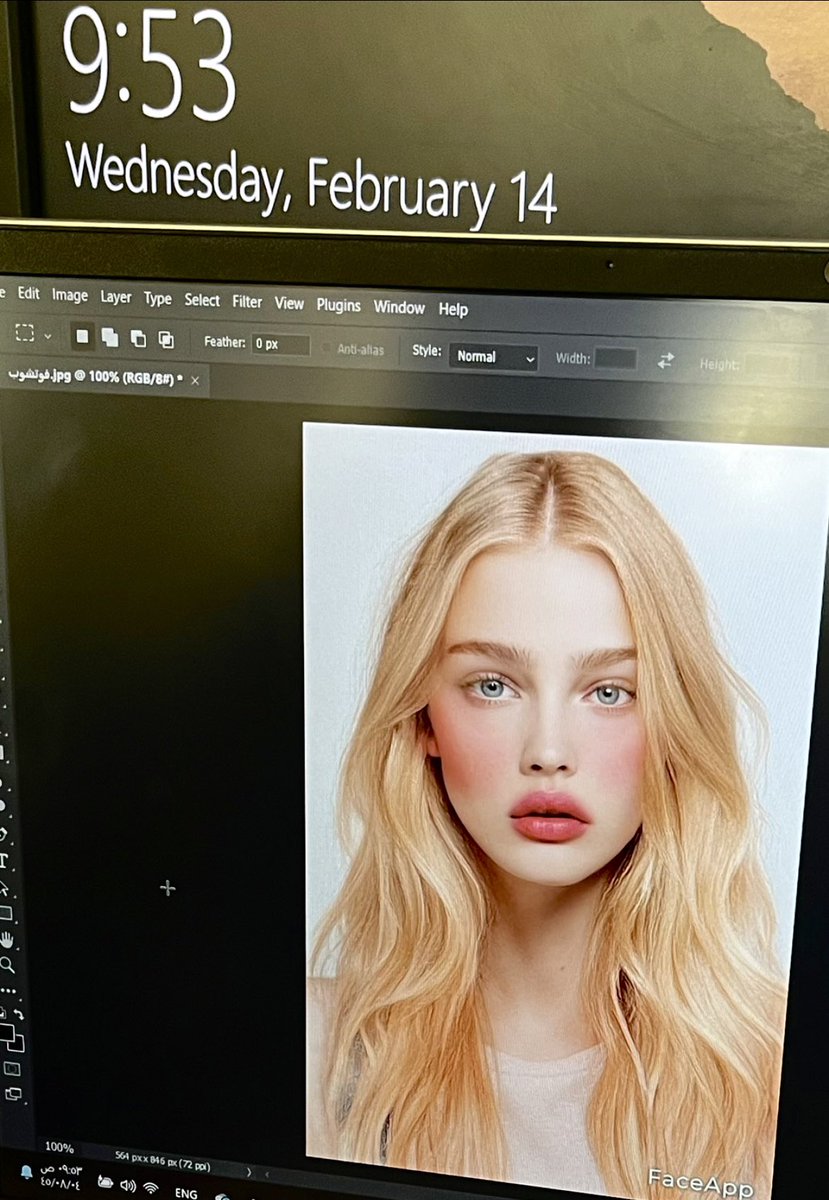Select the Hand tool
Viewport: 829px width, 1200px height.
(6, 940)
